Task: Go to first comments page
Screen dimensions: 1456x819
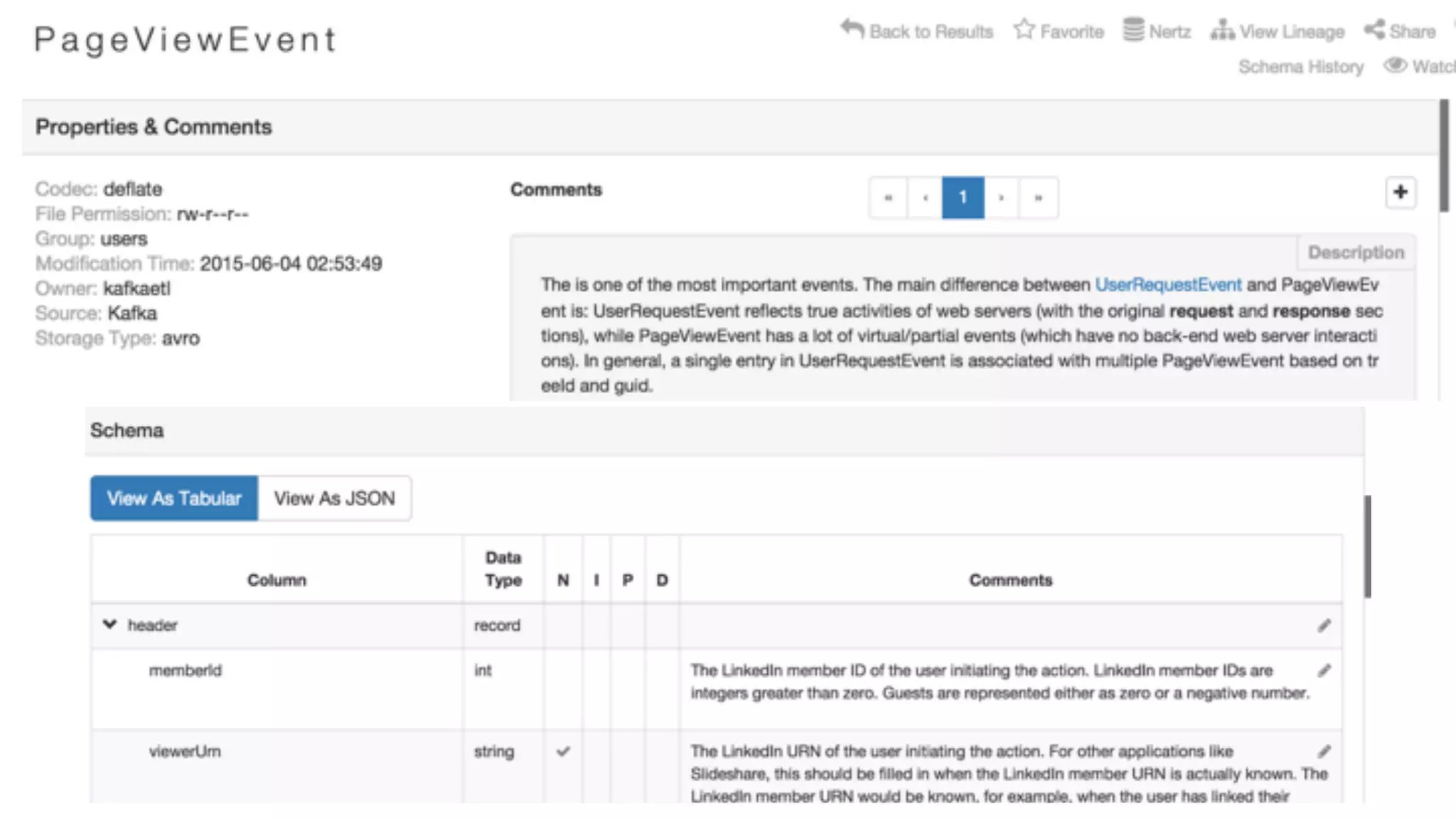Action: 888,198
